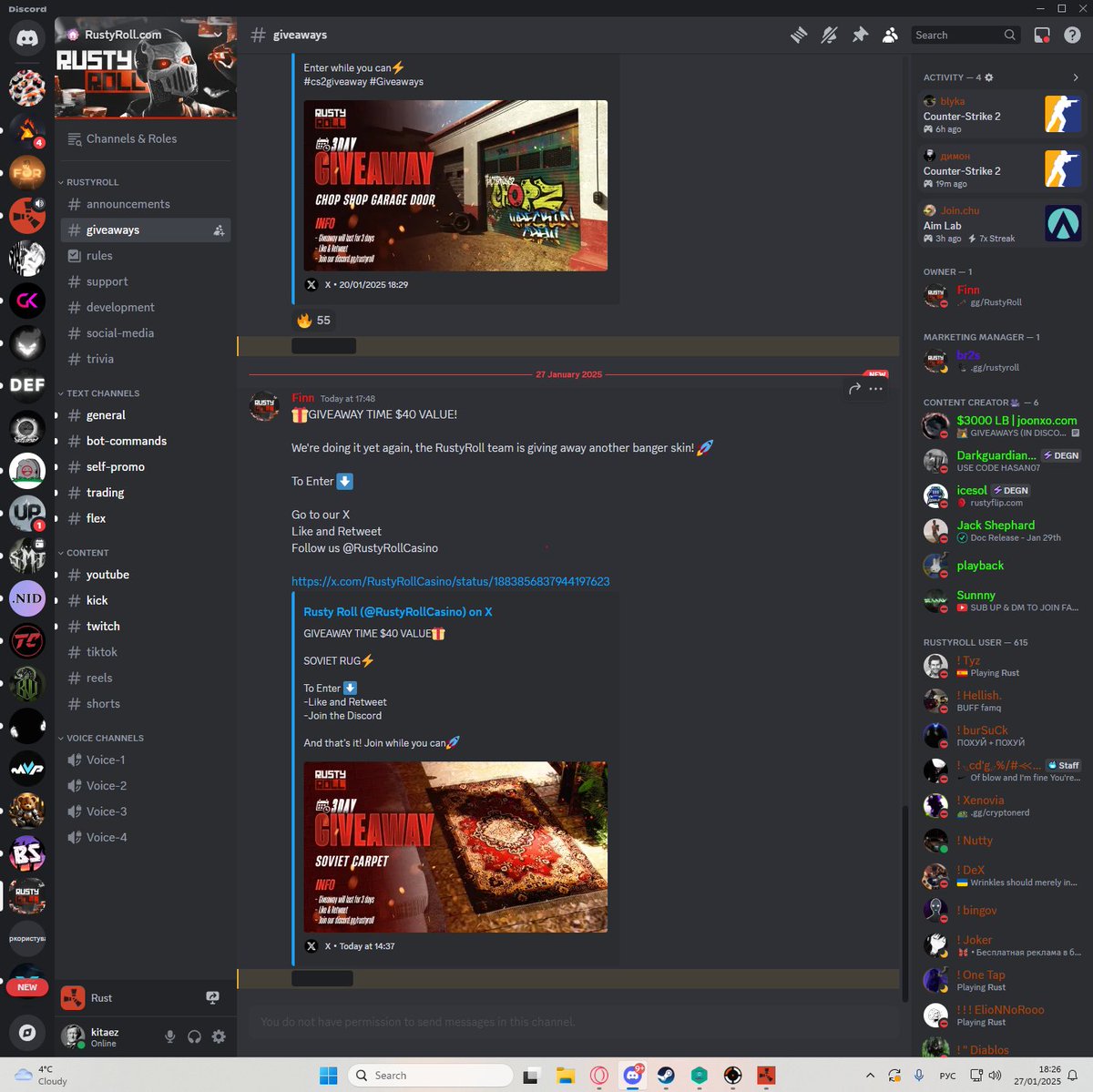
Task: Collapse the VOICE CHANNELS category
Action: coord(105,738)
